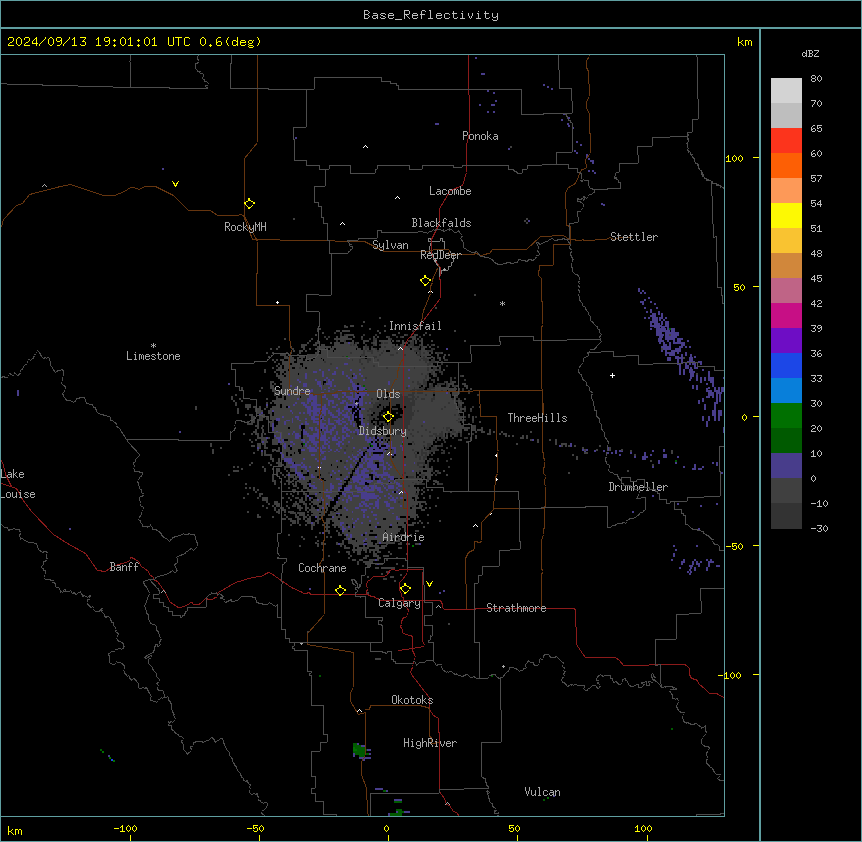862x842 pixels.
Task: Click the purple echo streak northeast of Drumheller
Action: pyautogui.click(x=682, y=357)
